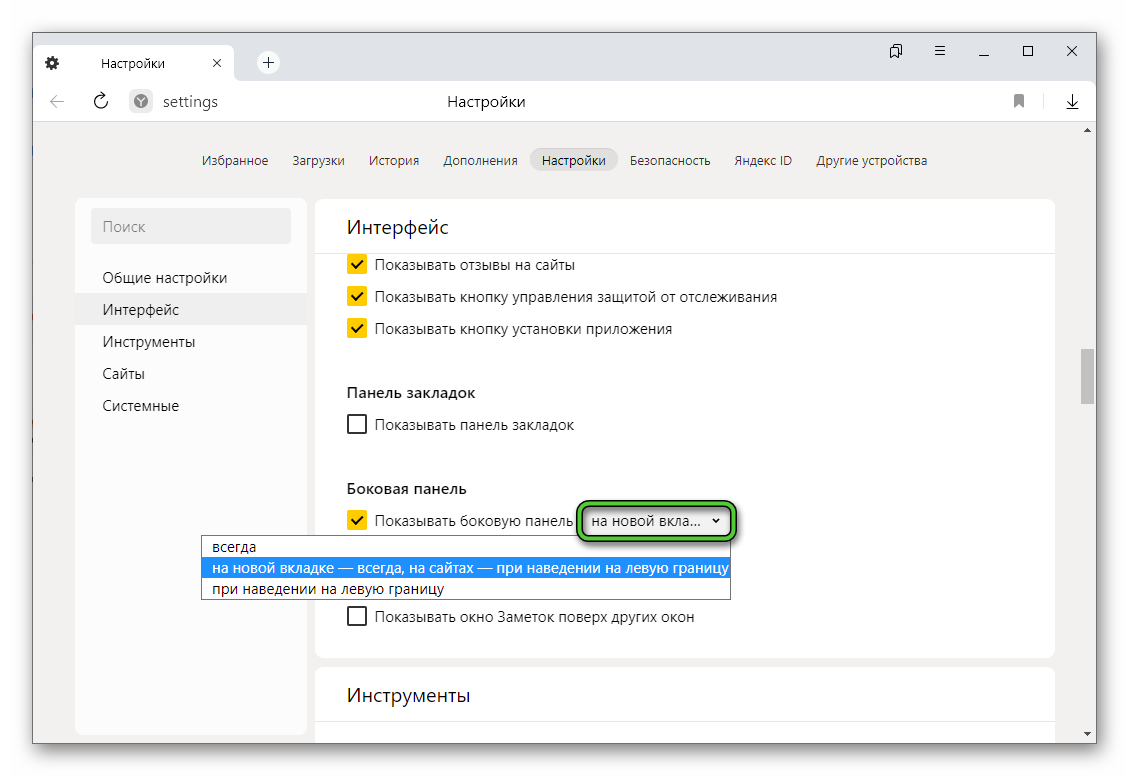
Task: Click the side panel mode dropdown
Action: 656,521
